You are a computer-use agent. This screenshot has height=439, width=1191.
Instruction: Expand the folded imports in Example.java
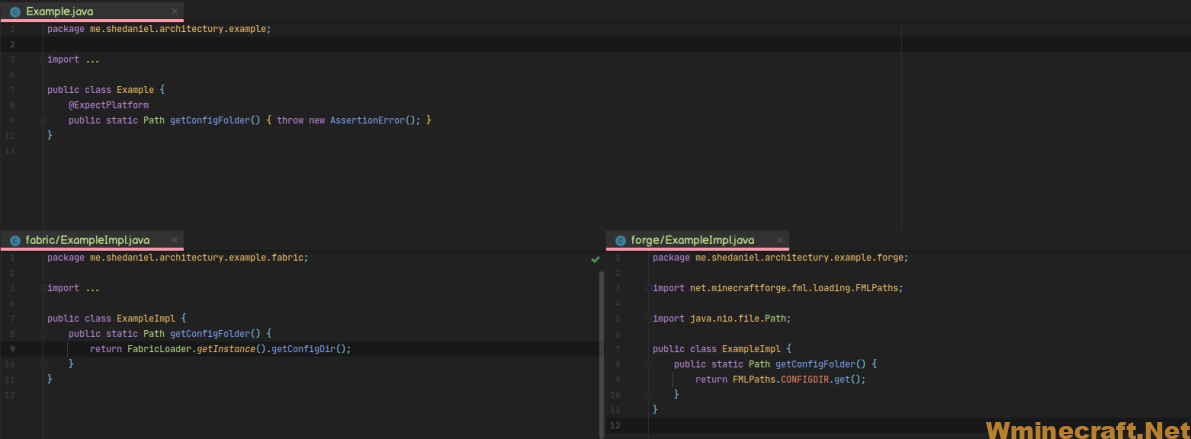(x=41, y=60)
